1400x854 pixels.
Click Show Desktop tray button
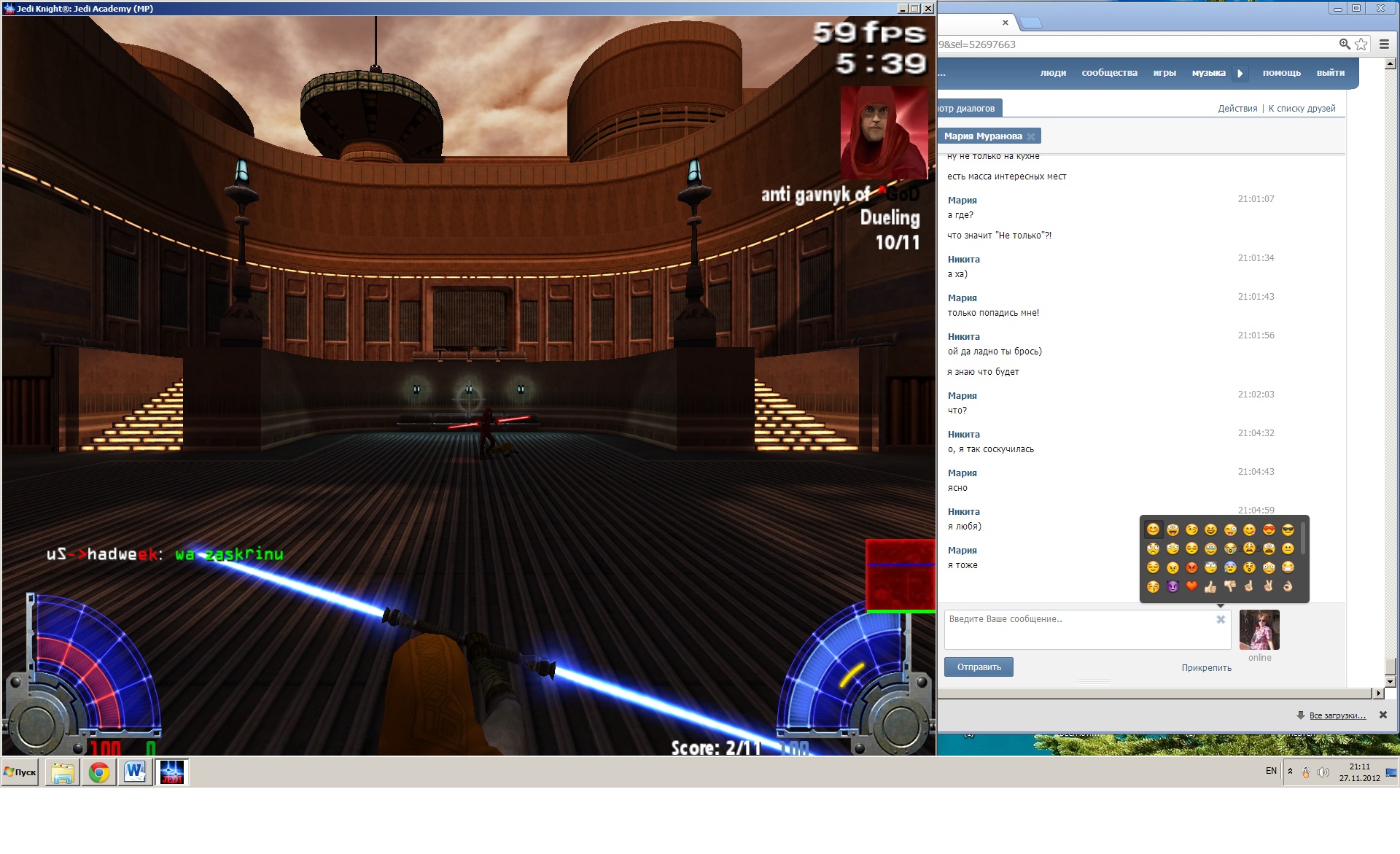point(1391,772)
